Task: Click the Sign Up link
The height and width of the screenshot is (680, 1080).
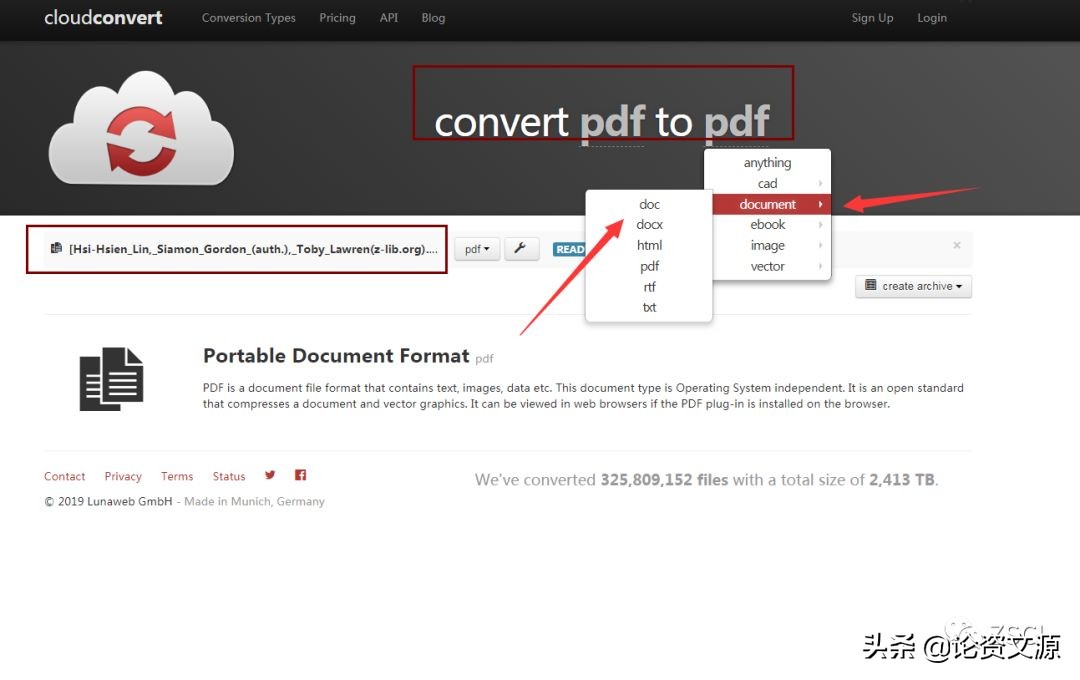Action: point(872,18)
